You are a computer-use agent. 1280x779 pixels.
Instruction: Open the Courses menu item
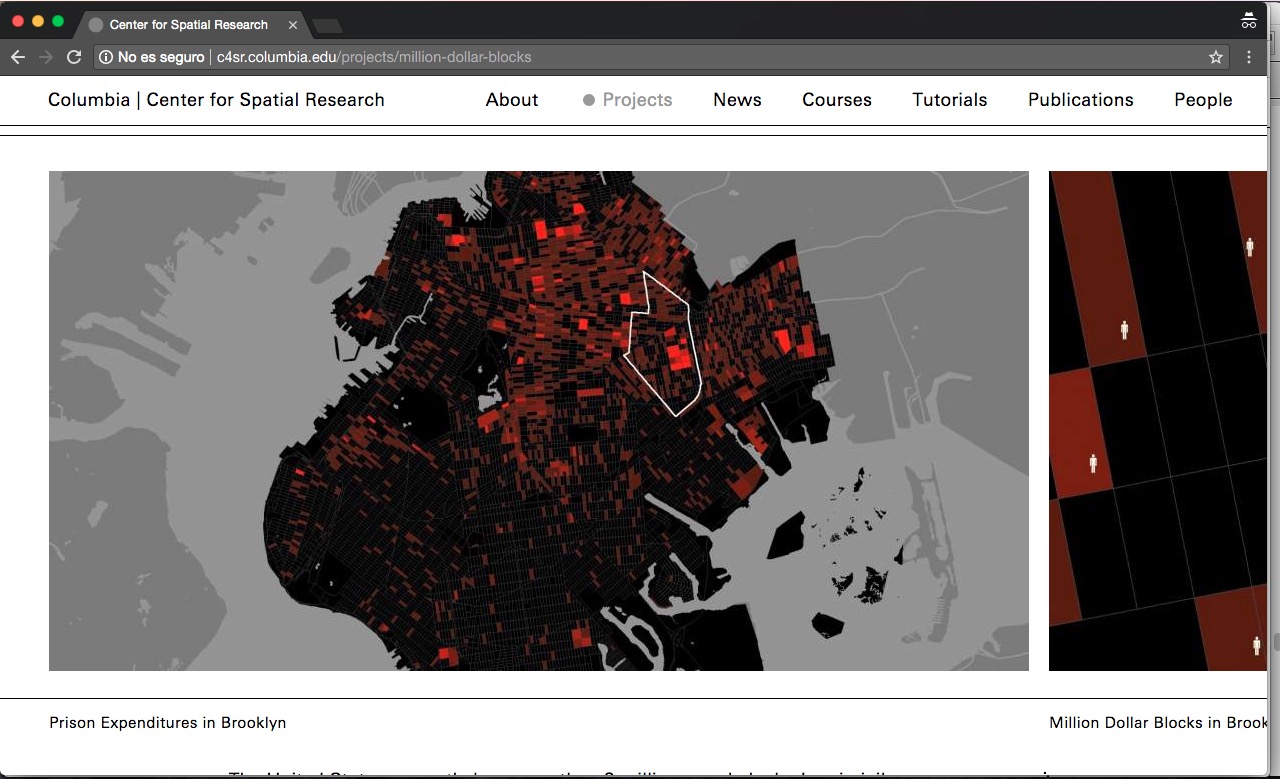pyautogui.click(x=837, y=100)
